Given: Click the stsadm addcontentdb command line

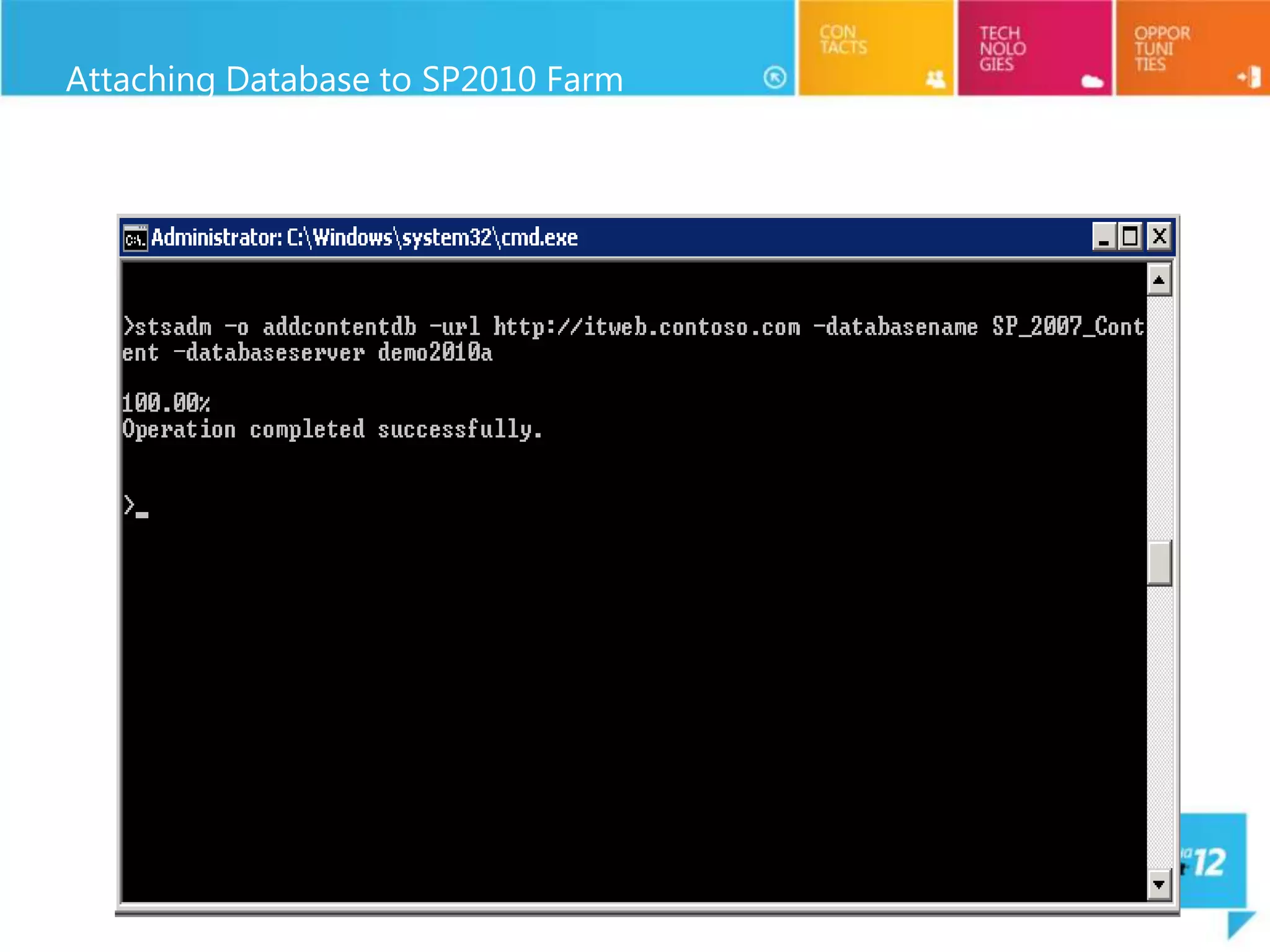Looking at the screenshot, I should (x=633, y=339).
